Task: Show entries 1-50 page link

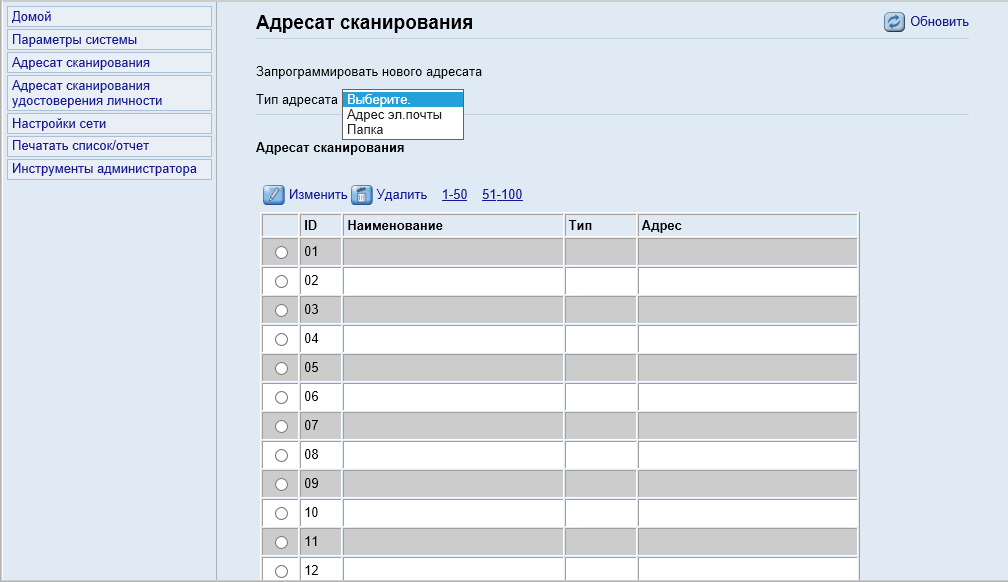Action: pos(454,195)
